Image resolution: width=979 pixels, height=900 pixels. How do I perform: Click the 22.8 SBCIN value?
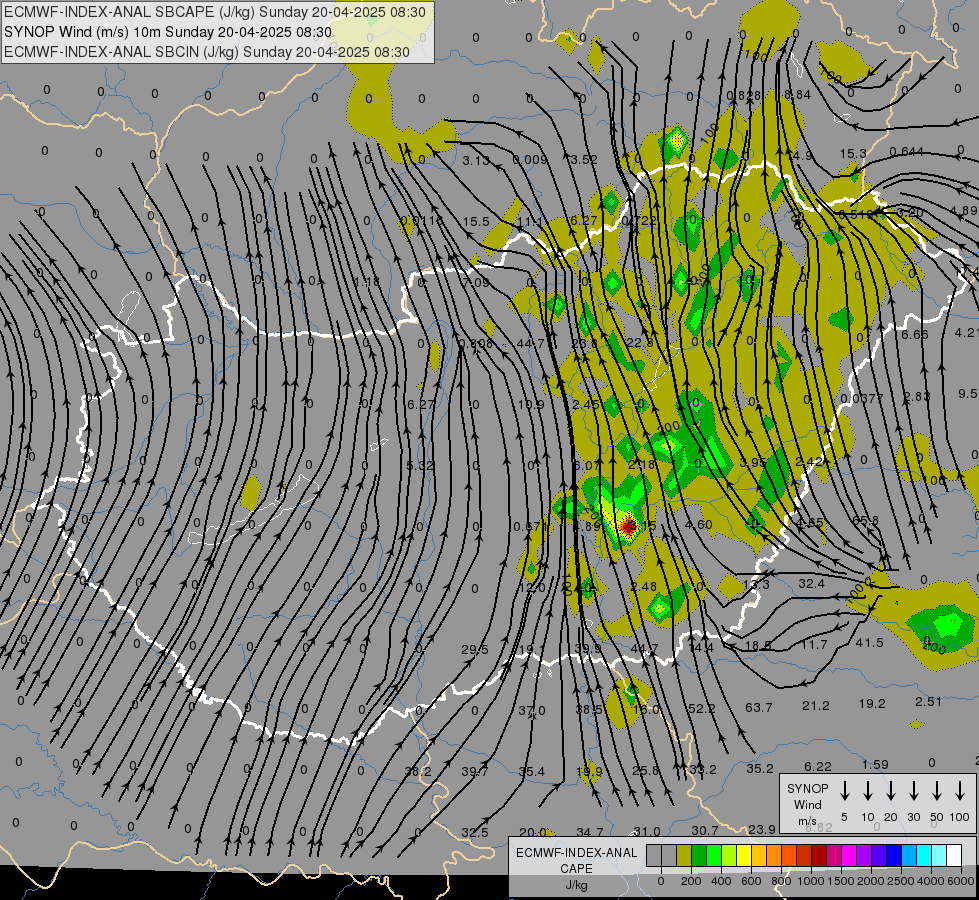tap(640, 342)
